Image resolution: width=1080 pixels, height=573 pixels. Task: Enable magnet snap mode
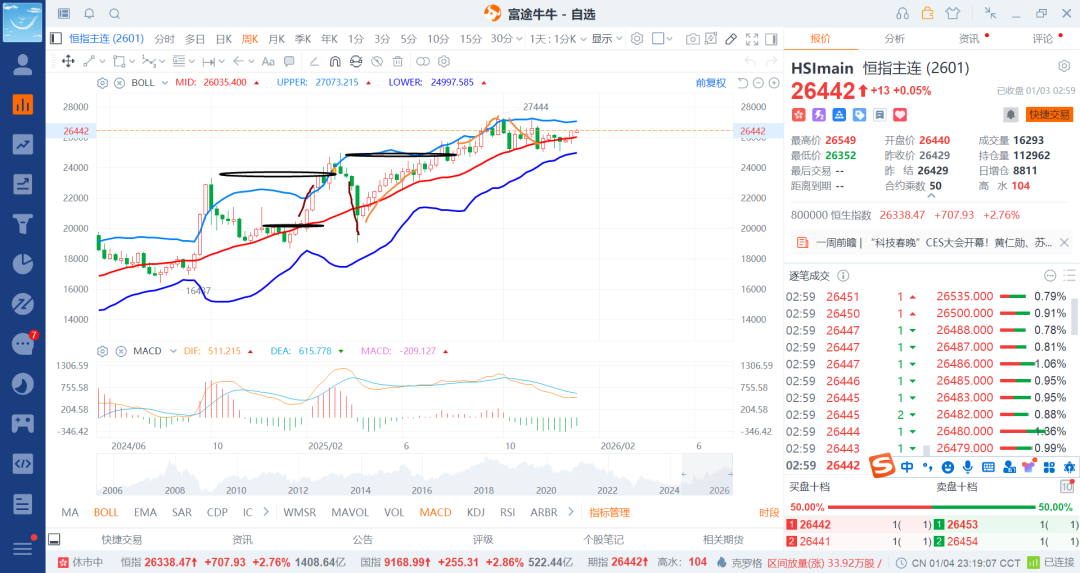click(x=335, y=61)
